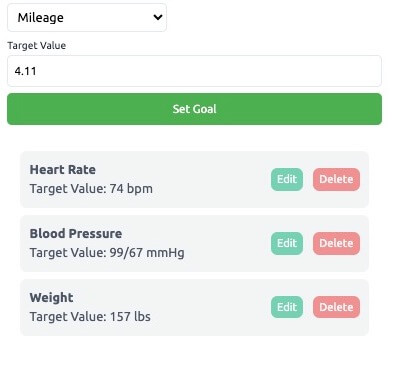Focus the Target Value input field
Screen dimensions: 397x367
194,71
